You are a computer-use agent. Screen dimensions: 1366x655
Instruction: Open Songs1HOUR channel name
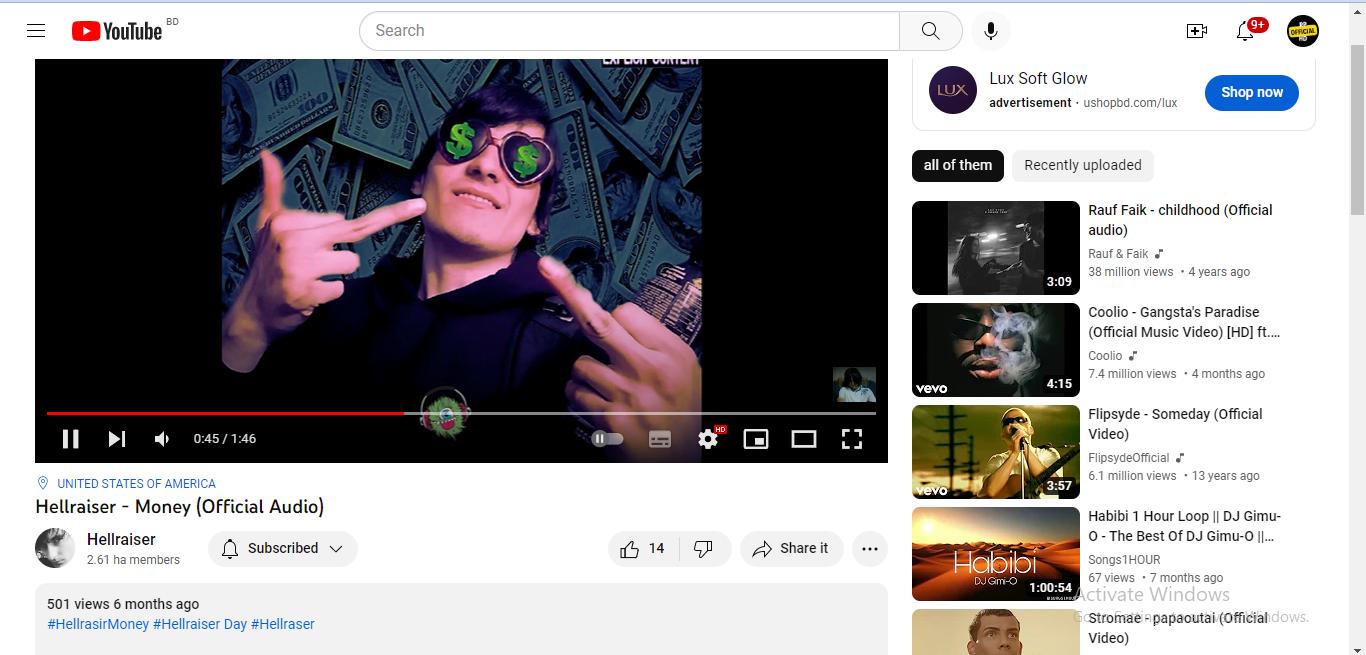(1124, 560)
